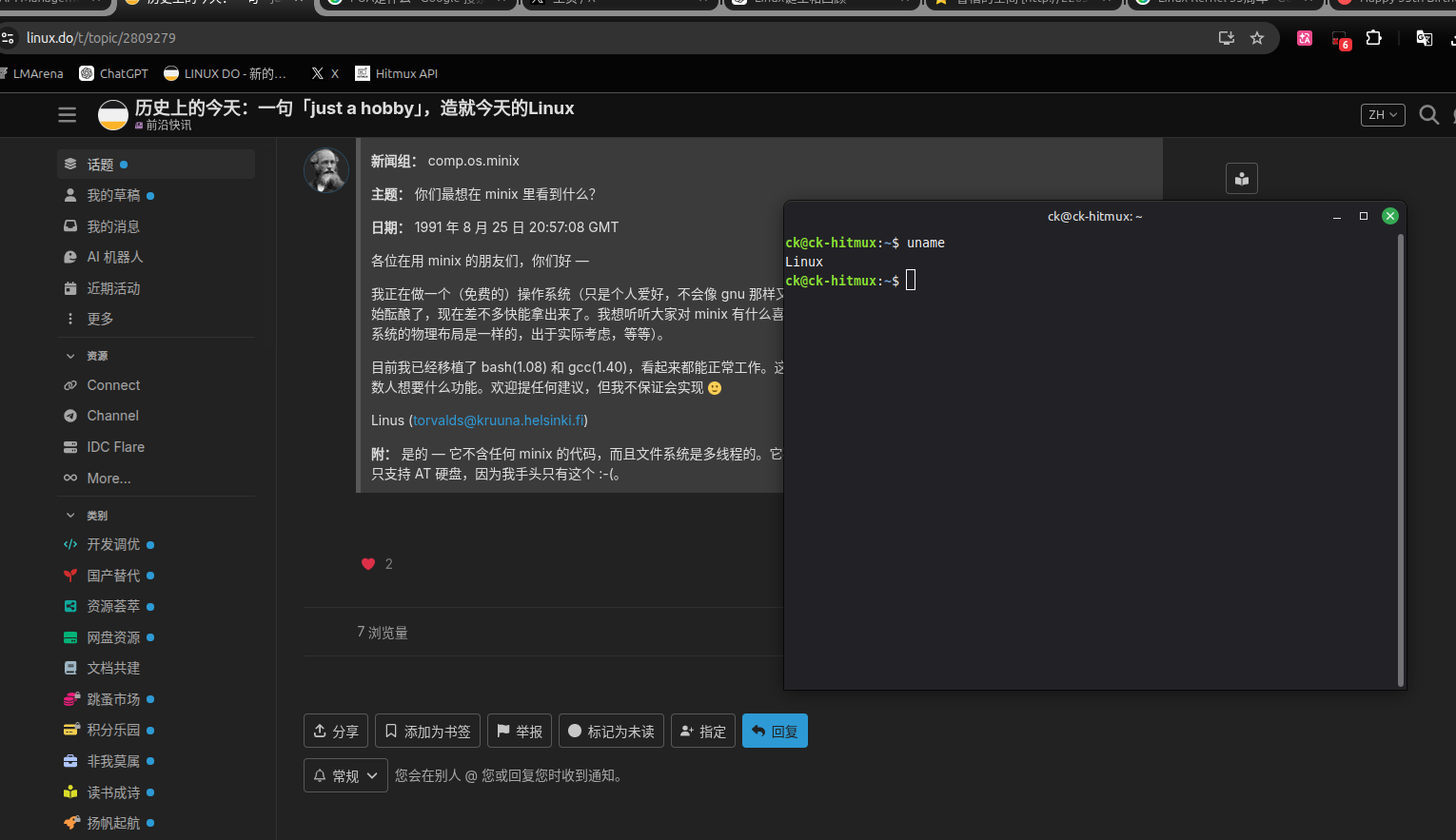
Task: Click the Linux output line in terminal
Action: pos(804,262)
